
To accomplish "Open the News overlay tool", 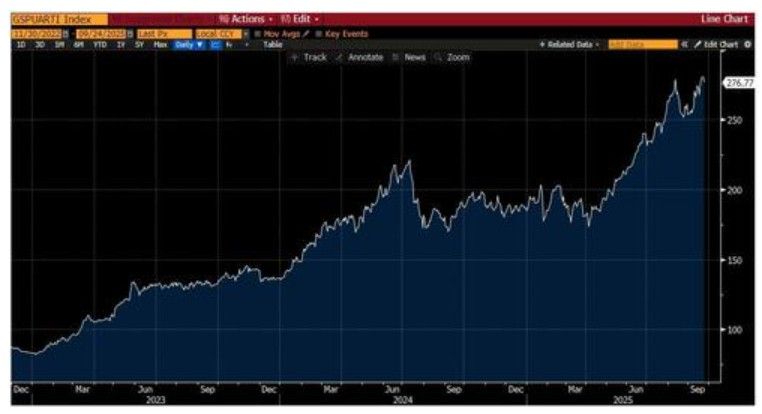I will [x=409, y=57].
